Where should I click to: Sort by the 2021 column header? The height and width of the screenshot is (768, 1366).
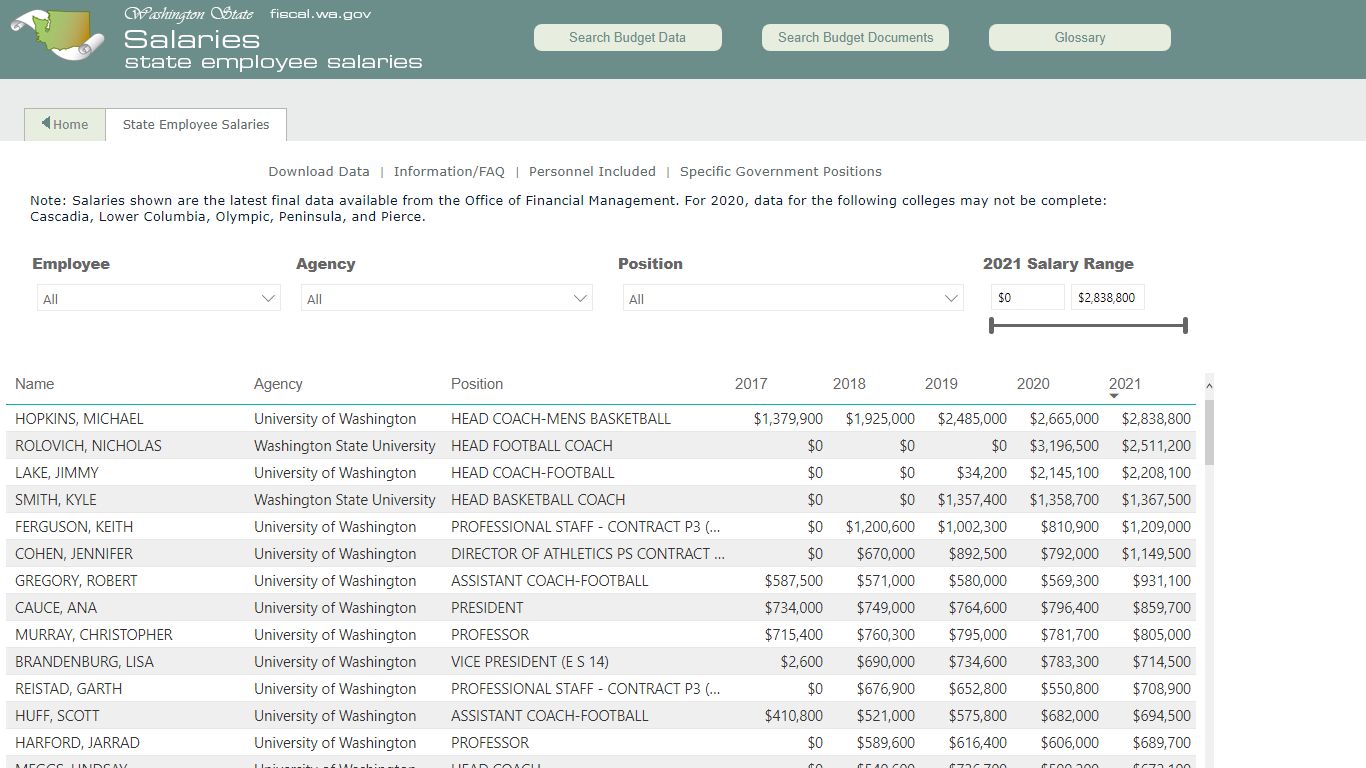1125,384
